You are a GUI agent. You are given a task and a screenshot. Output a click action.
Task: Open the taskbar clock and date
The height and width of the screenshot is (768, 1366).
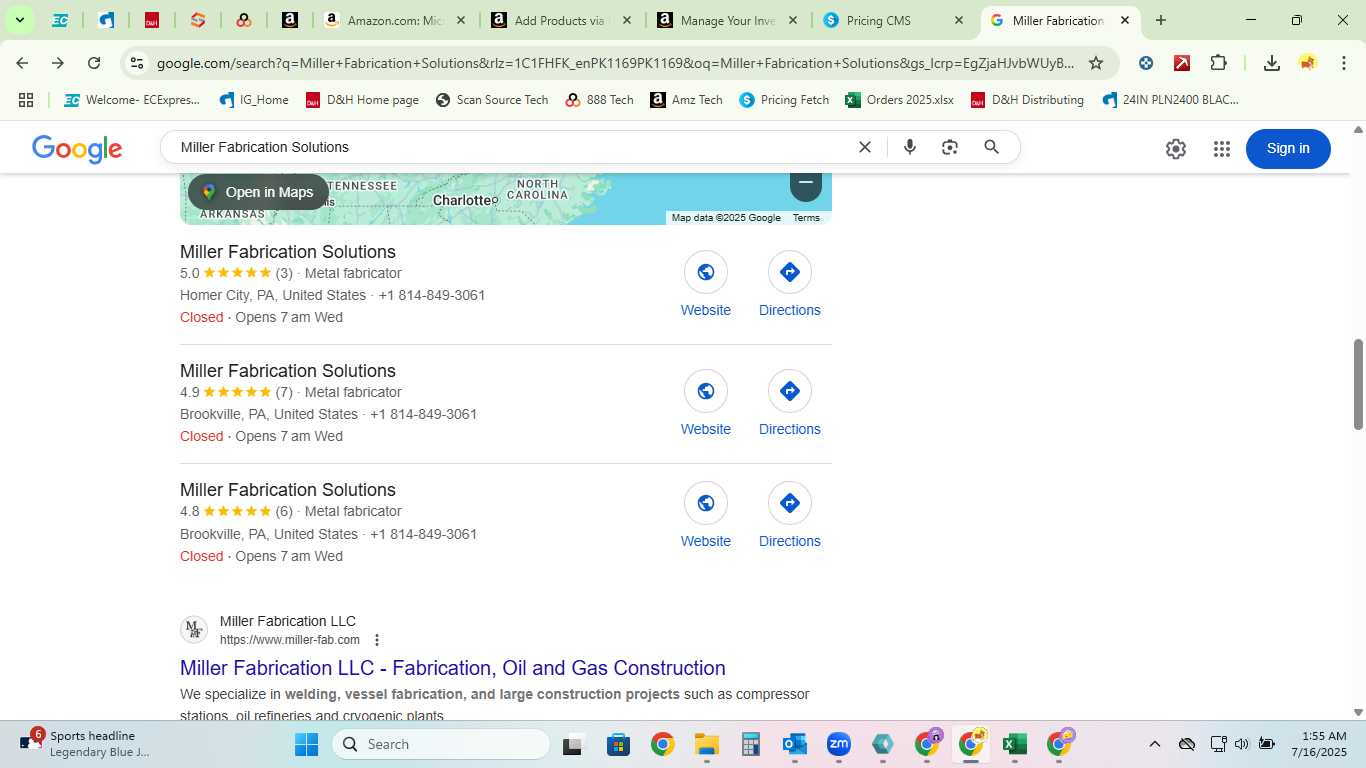1318,744
